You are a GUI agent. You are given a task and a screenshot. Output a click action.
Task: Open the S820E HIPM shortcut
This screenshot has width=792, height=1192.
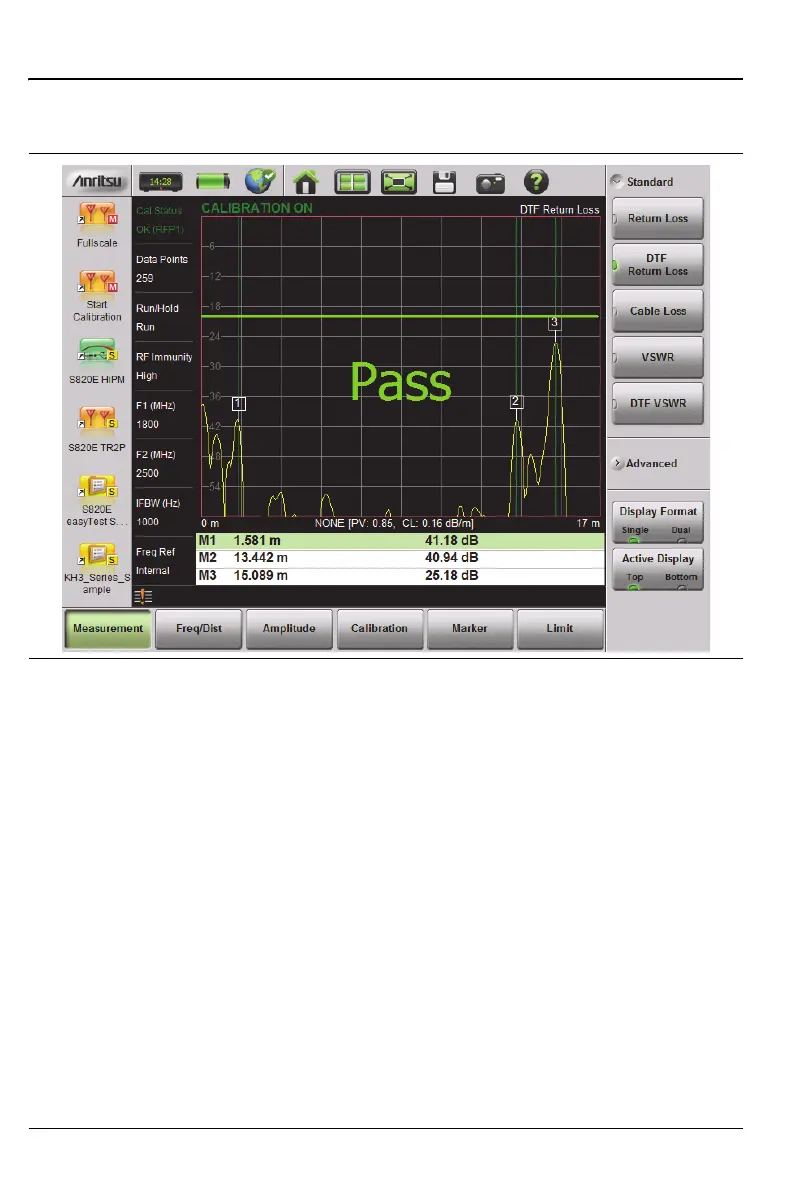pyautogui.click(x=97, y=351)
